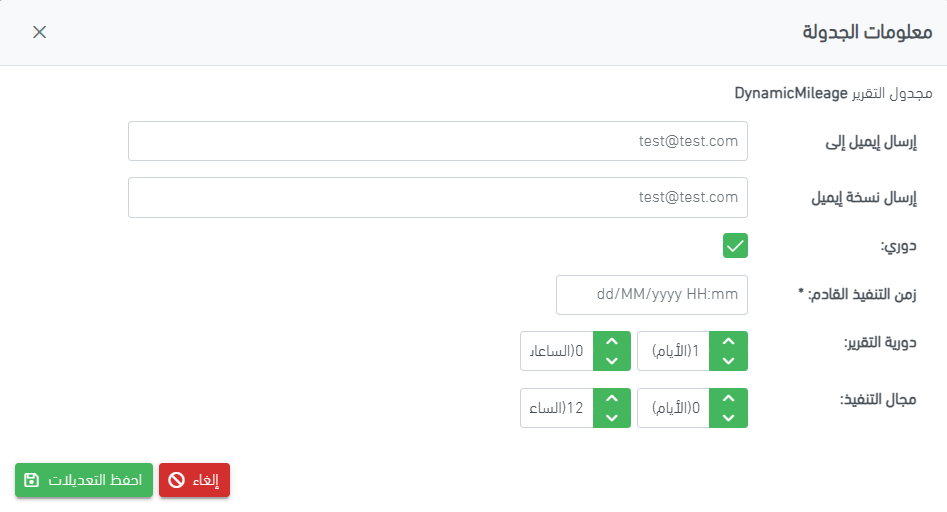Increase مجال التنفيذ hours value with up arrow
Viewport: 947px width, 512px height.
[612, 399]
